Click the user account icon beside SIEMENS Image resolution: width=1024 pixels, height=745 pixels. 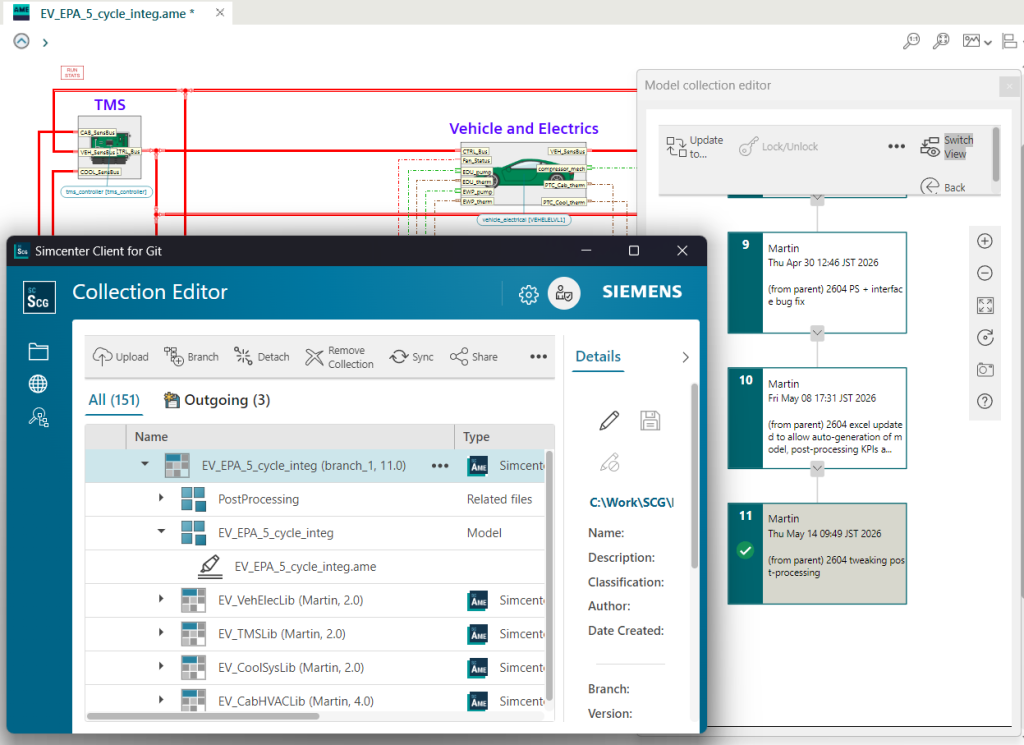[564, 294]
